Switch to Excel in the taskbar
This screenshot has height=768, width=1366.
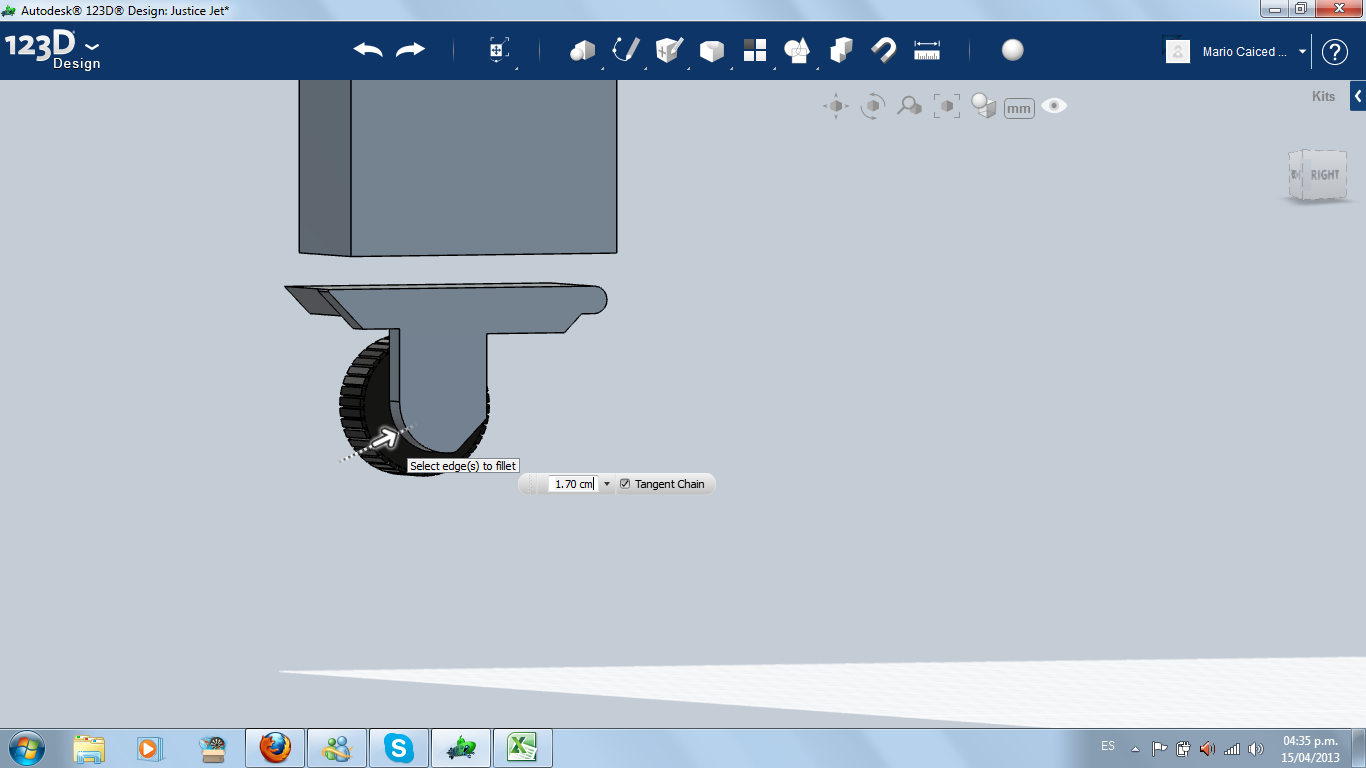pyautogui.click(x=523, y=748)
